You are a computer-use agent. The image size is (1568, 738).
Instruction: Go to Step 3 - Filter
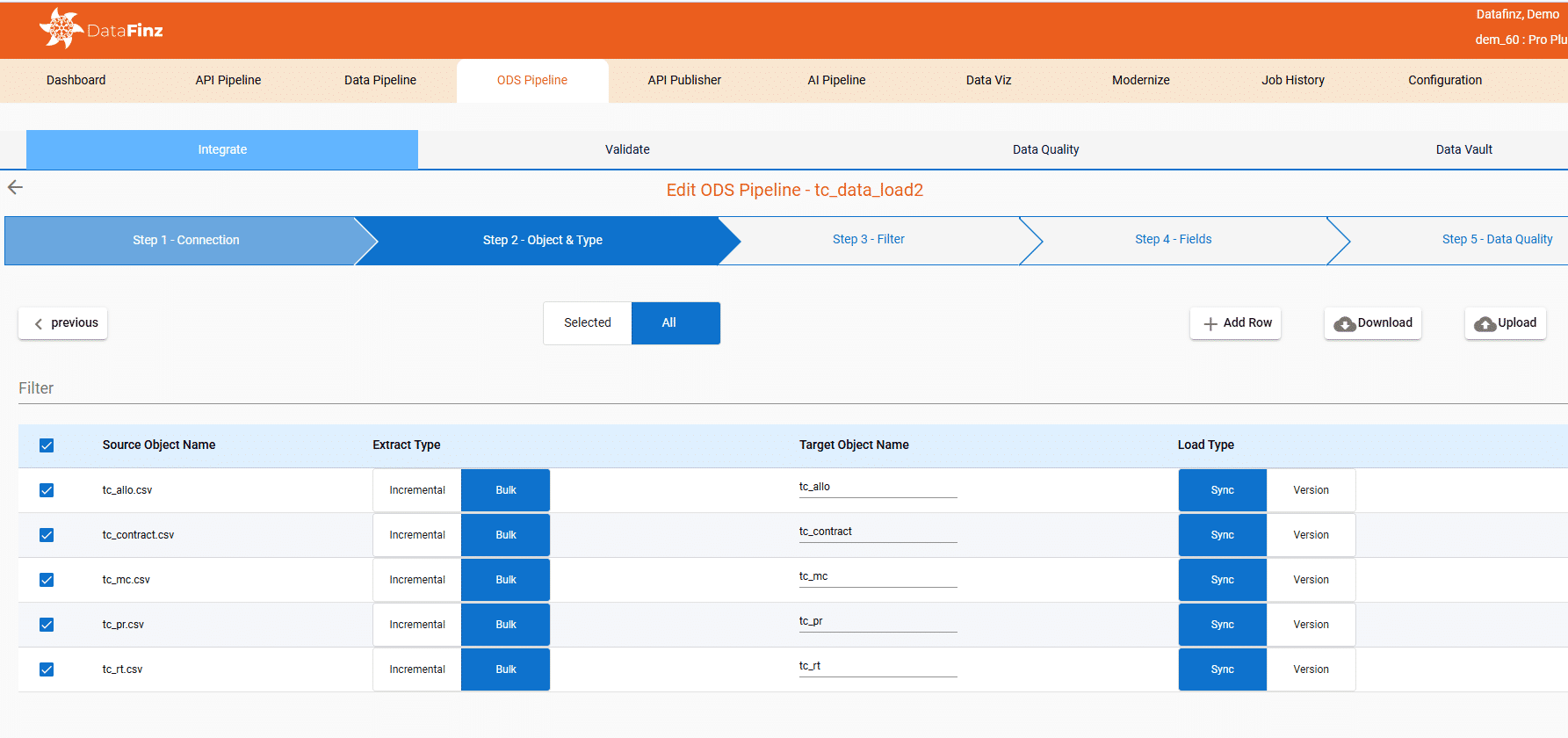click(x=868, y=240)
